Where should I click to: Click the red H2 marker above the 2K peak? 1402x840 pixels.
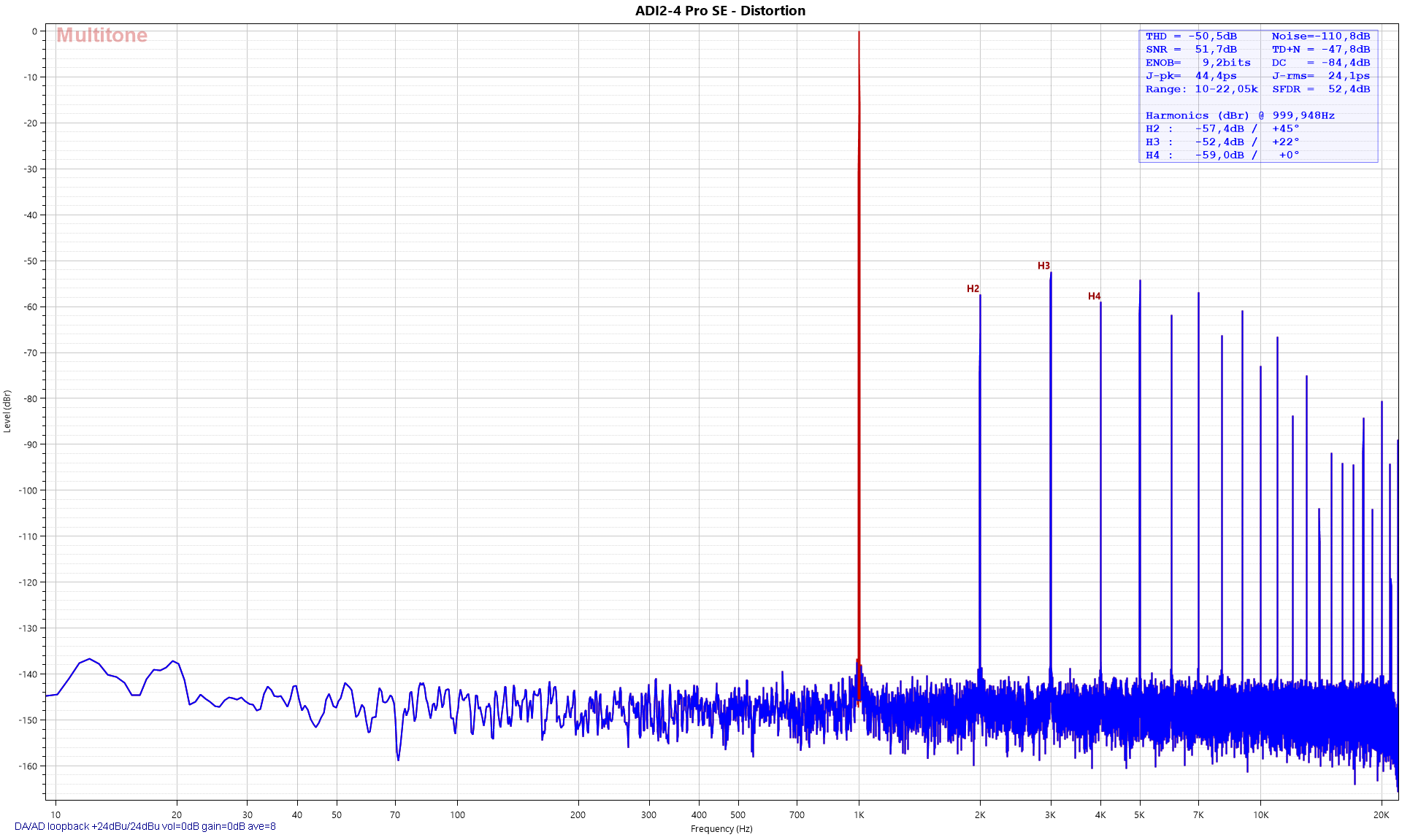(x=973, y=289)
